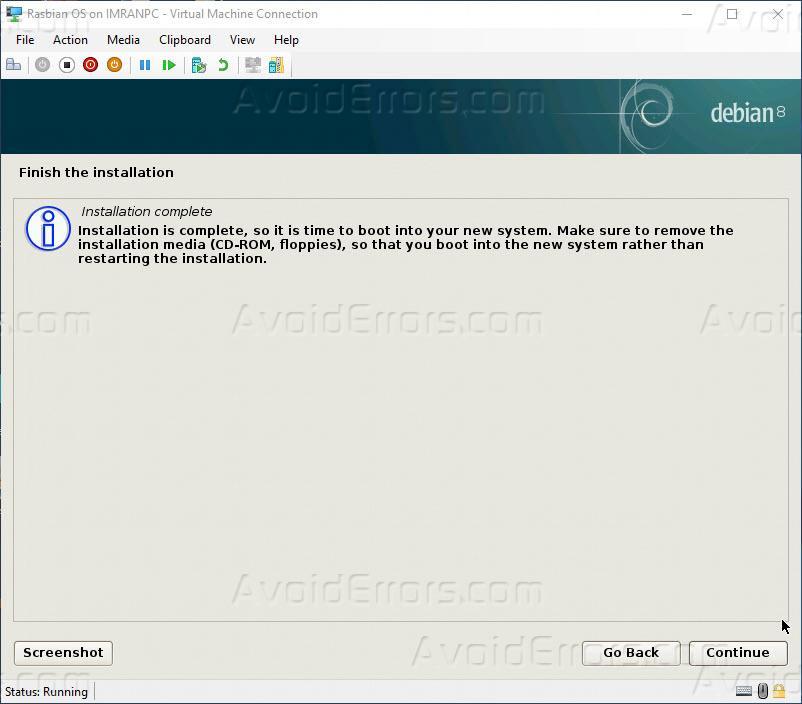Click the Screenshot button
Viewport: 802px width, 704px height.
coord(62,652)
